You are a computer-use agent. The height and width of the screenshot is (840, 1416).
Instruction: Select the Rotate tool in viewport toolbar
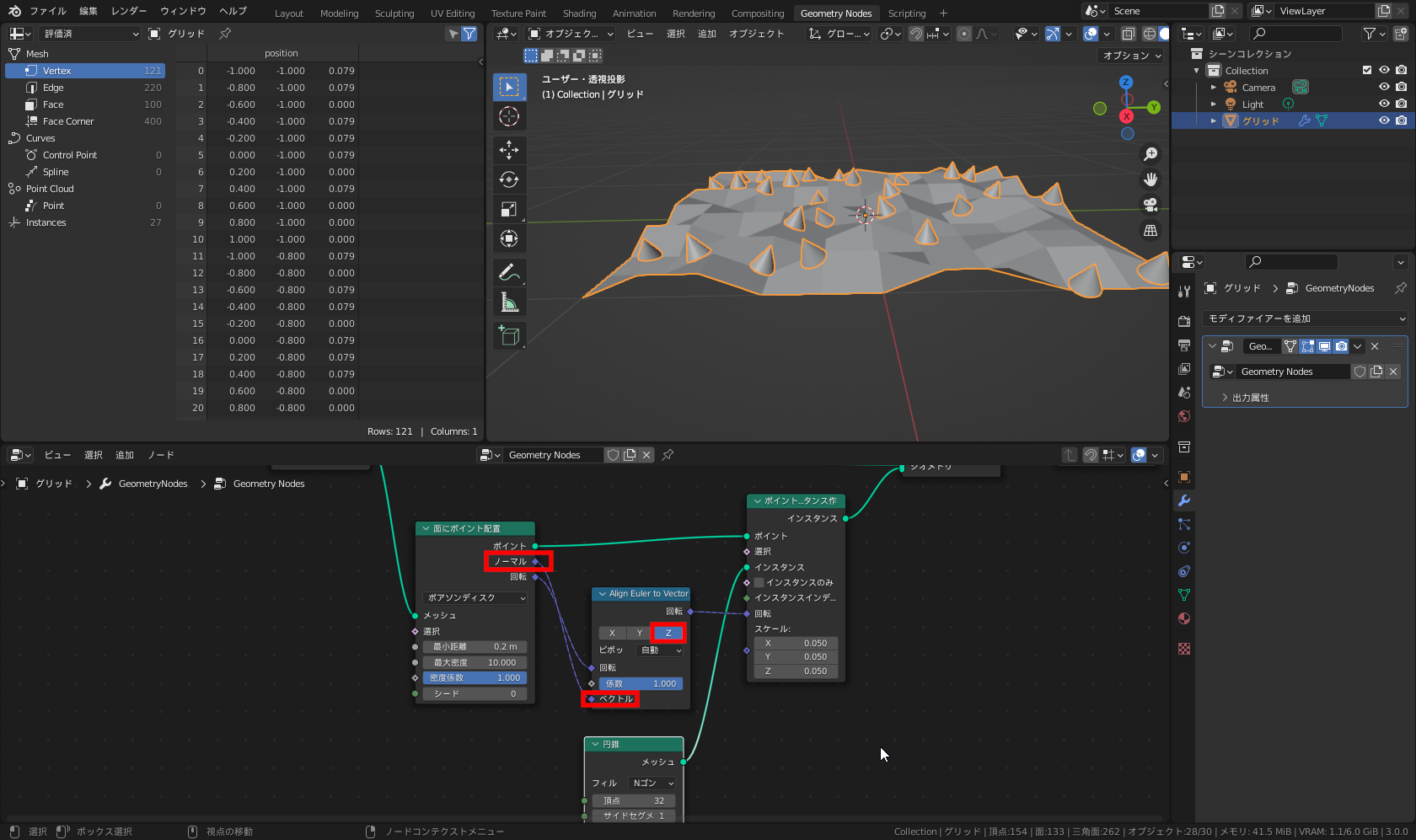click(509, 179)
